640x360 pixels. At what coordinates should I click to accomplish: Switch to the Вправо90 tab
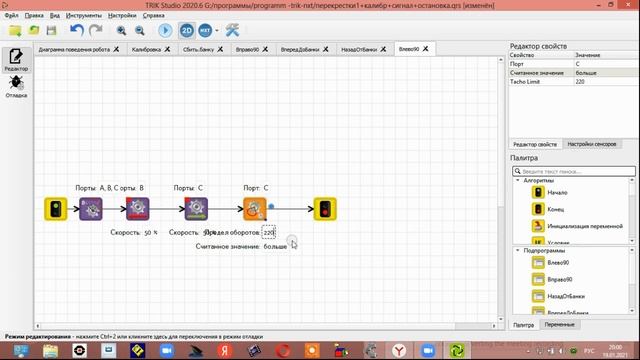pyautogui.click(x=247, y=49)
